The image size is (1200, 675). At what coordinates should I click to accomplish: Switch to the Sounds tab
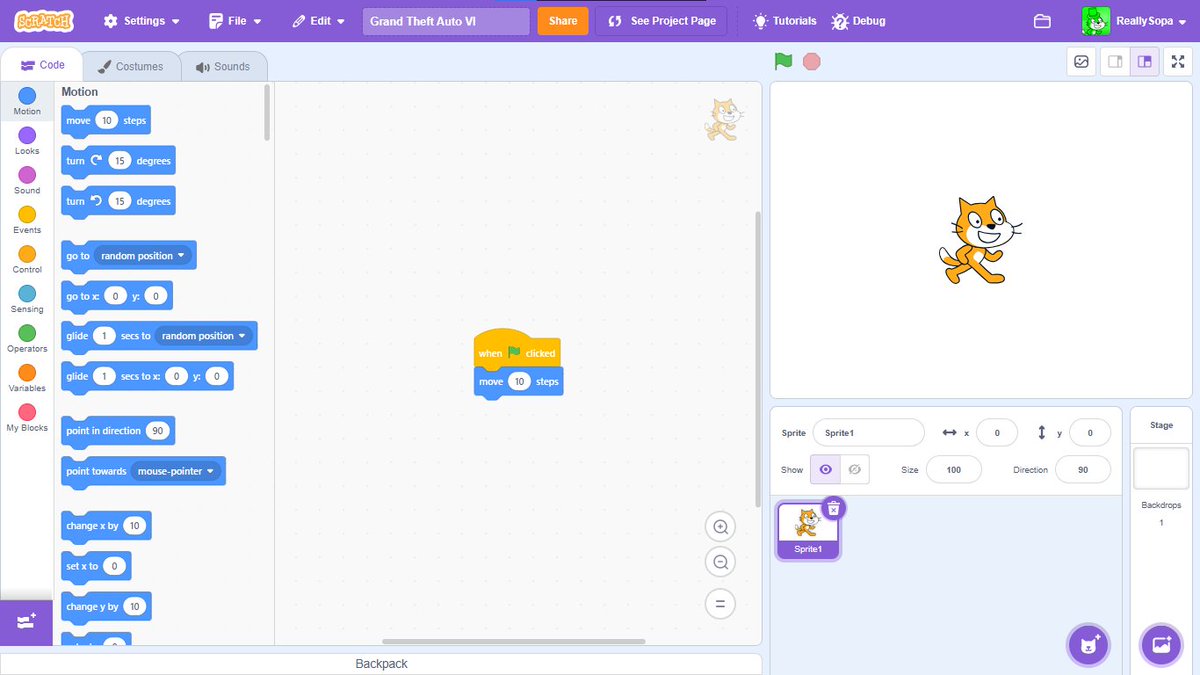coord(222,66)
